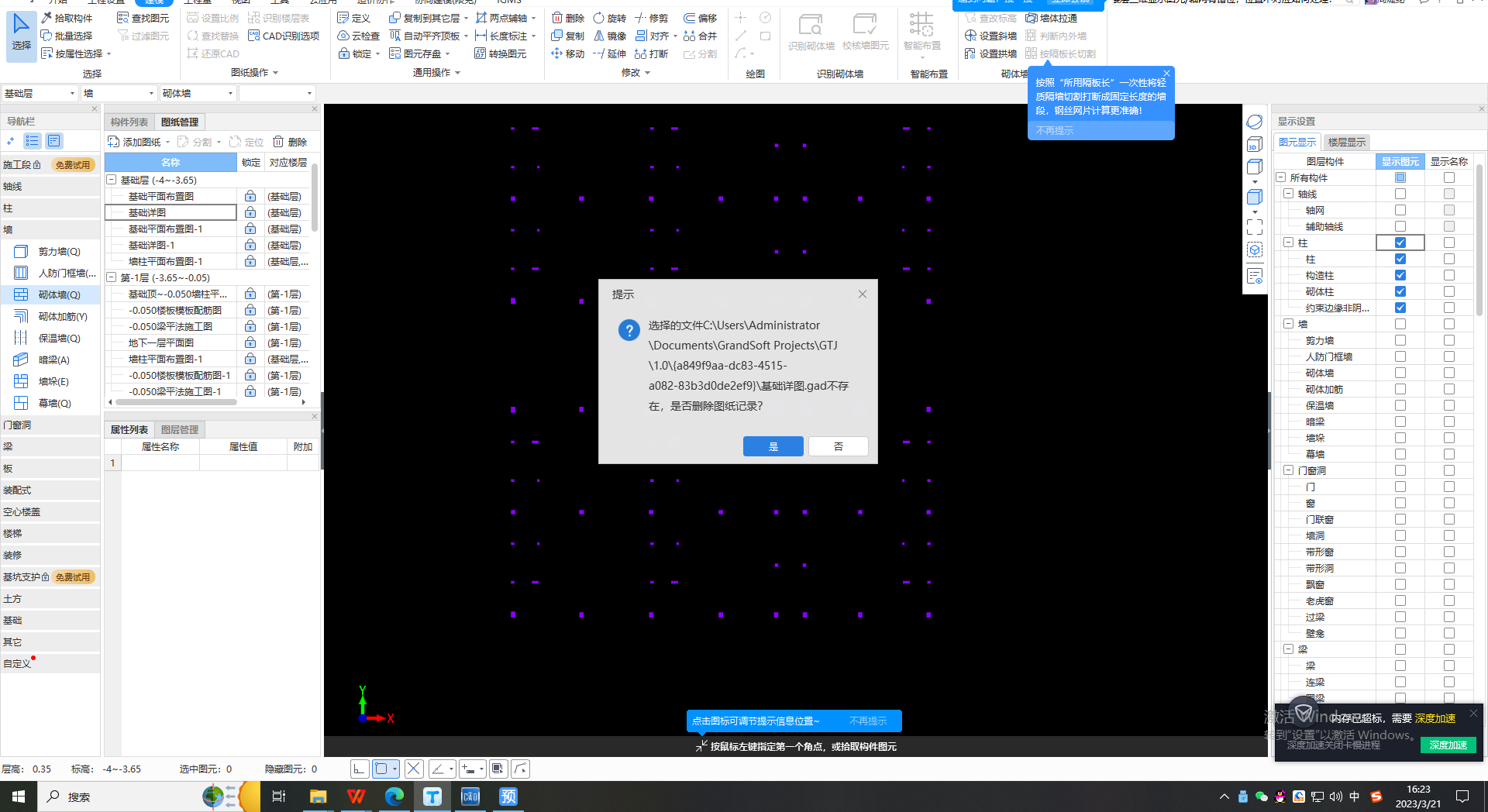
Task: Uncheck 显示图元 for 构造柱
Action: pos(1400,275)
